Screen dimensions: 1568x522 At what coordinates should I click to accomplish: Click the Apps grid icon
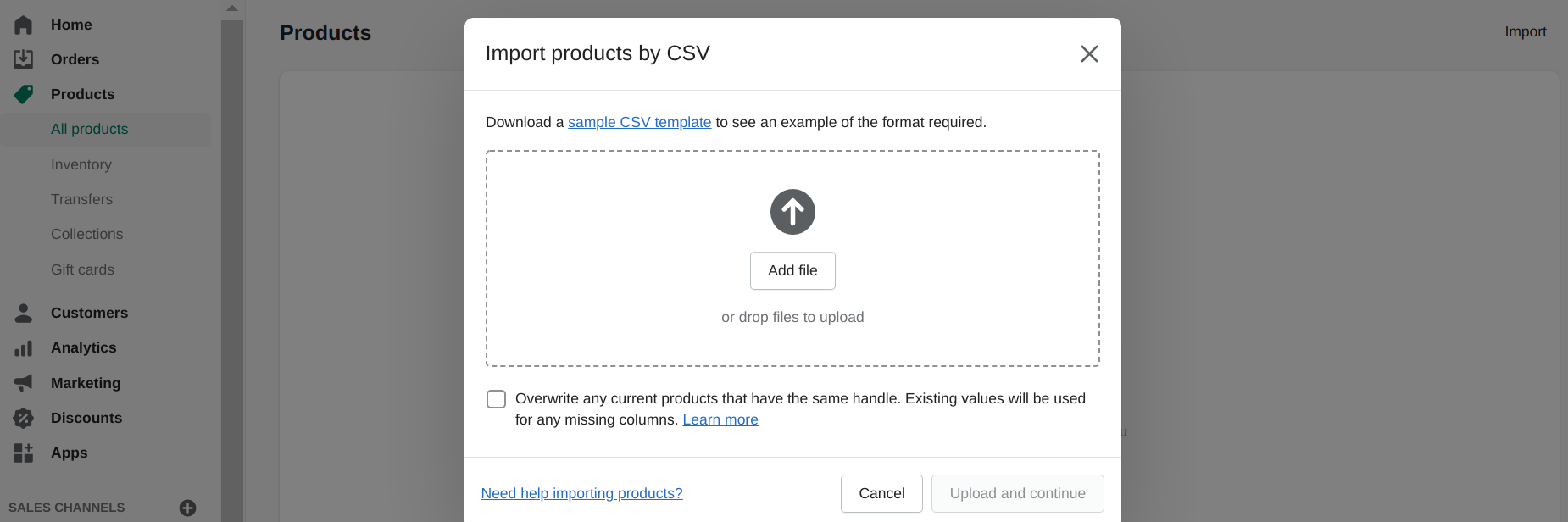coord(24,453)
